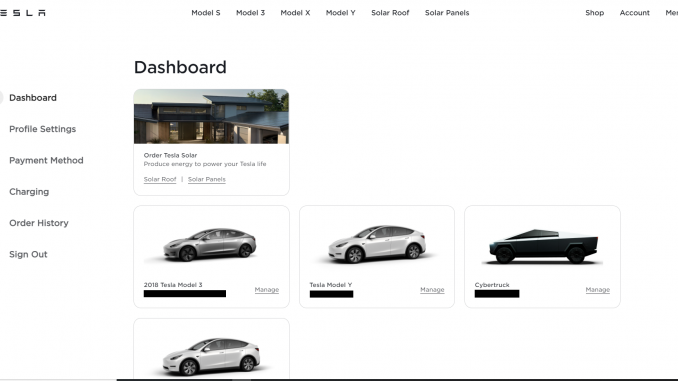Click Tesla Model Y car image
Screen dimensions: 678x381
click(x=377, y=244)
